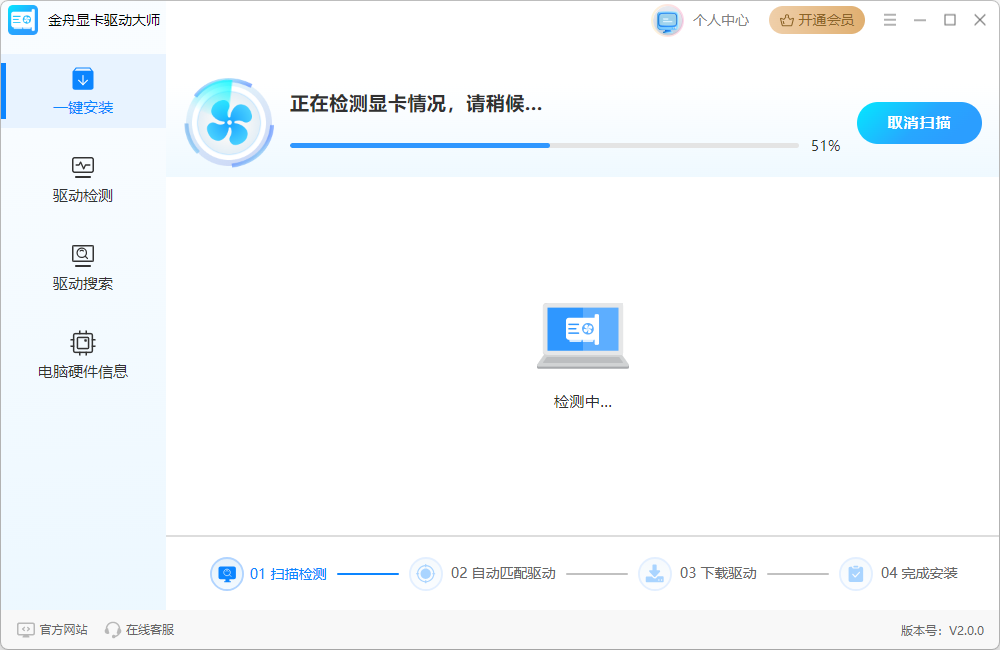This screenshot has height=650, width=1000.
Task: Click the scan progress bar at 51%
Action: point(545,145)
